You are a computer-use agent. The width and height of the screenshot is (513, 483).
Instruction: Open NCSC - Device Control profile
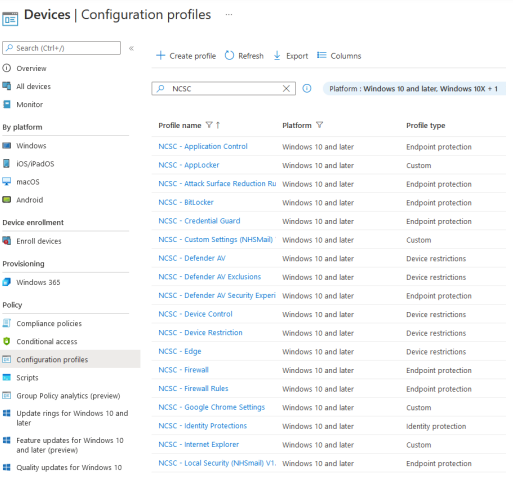(195, 314)
